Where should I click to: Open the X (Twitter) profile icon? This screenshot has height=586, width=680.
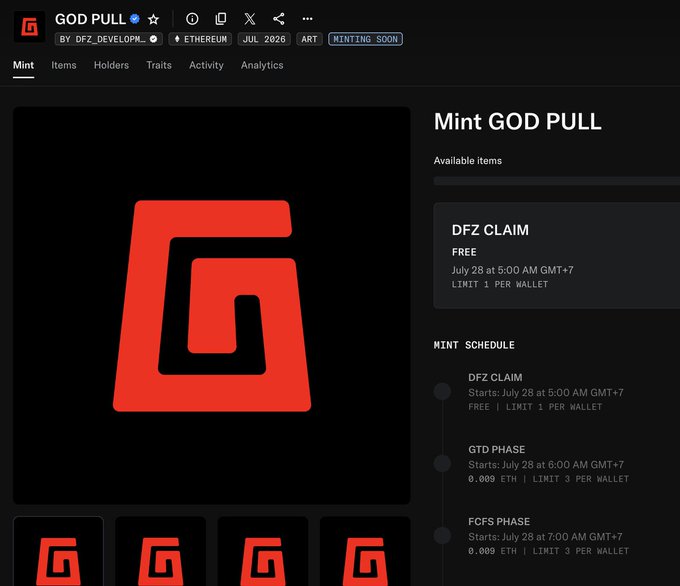click(250, 19)
